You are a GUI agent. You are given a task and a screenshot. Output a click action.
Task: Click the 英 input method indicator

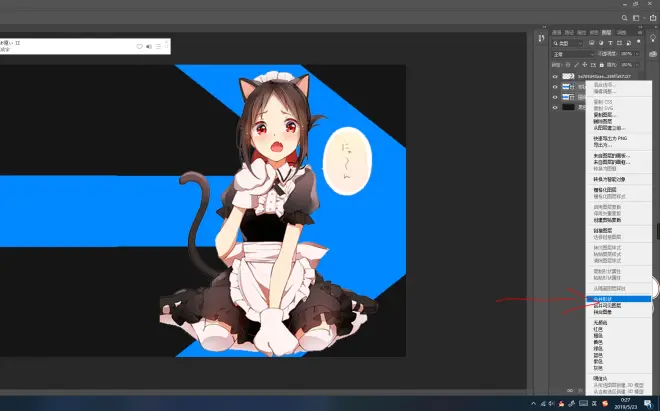(595, 403)
